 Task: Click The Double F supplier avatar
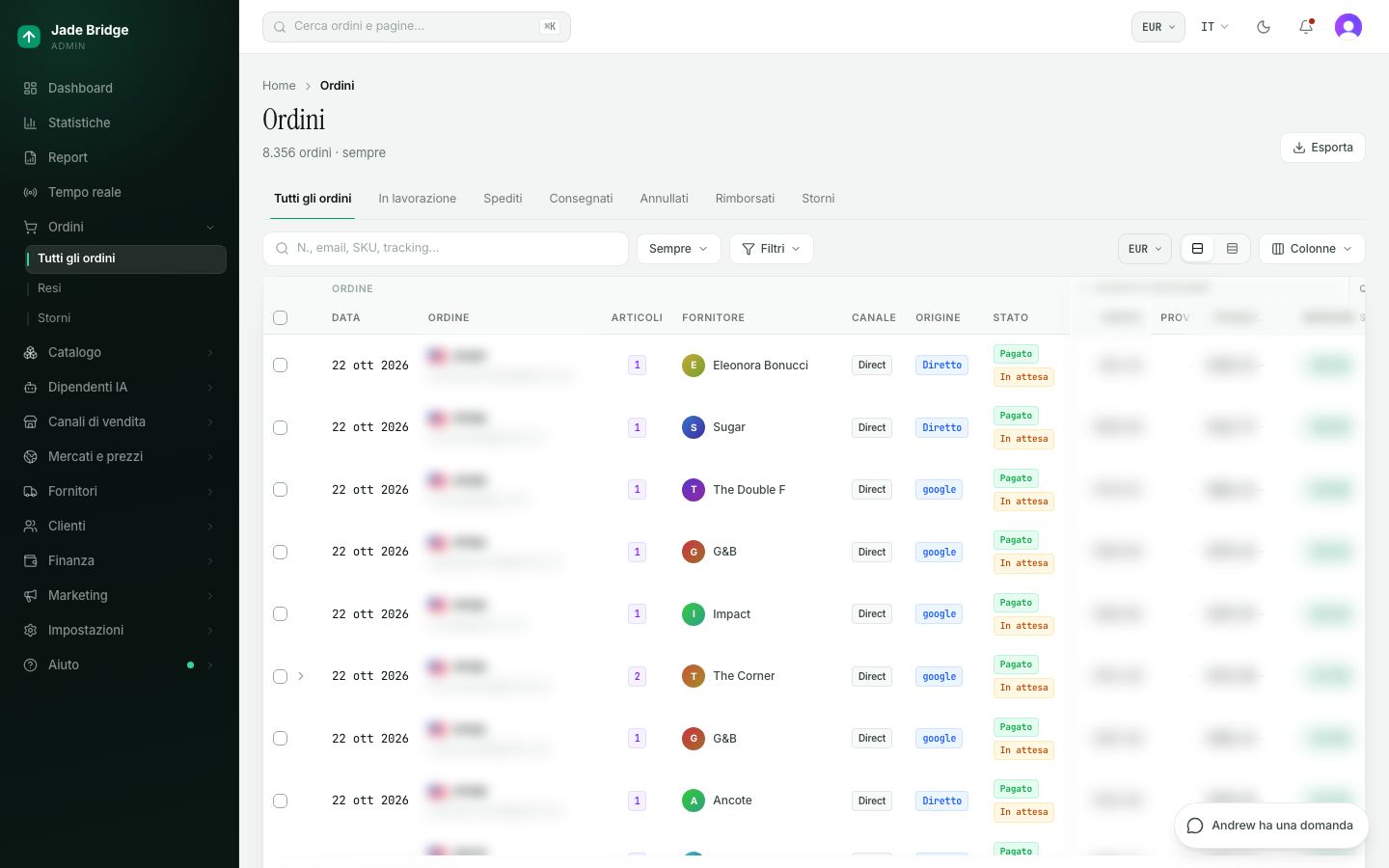click(694, 490)
